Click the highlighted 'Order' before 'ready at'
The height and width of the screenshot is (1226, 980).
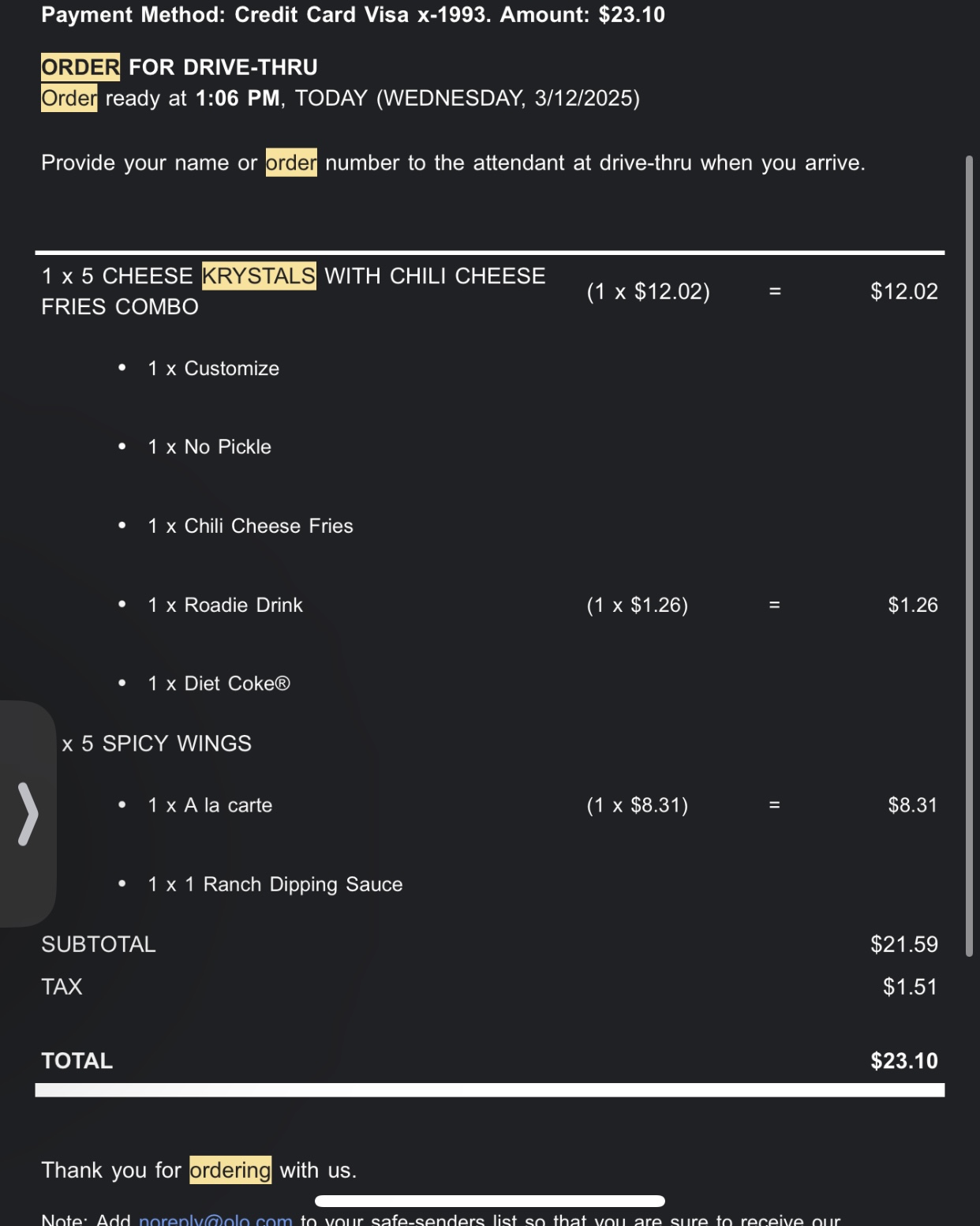click(69, 99)
